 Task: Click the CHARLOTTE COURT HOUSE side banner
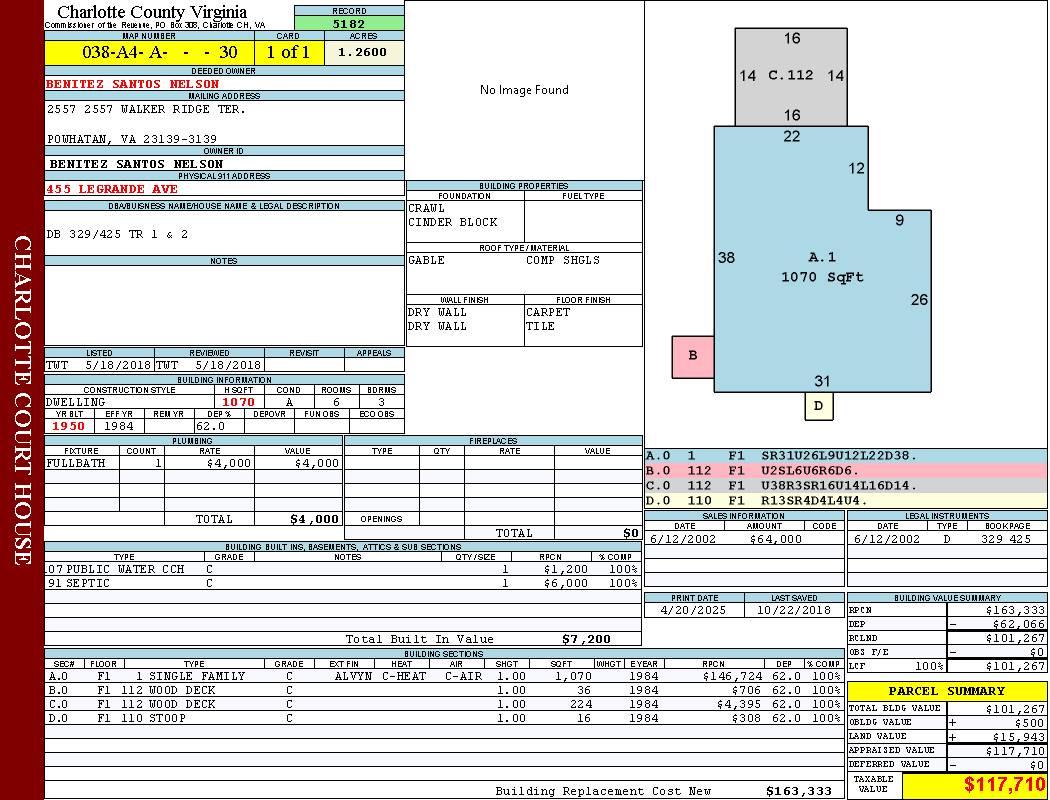[22, 400]
